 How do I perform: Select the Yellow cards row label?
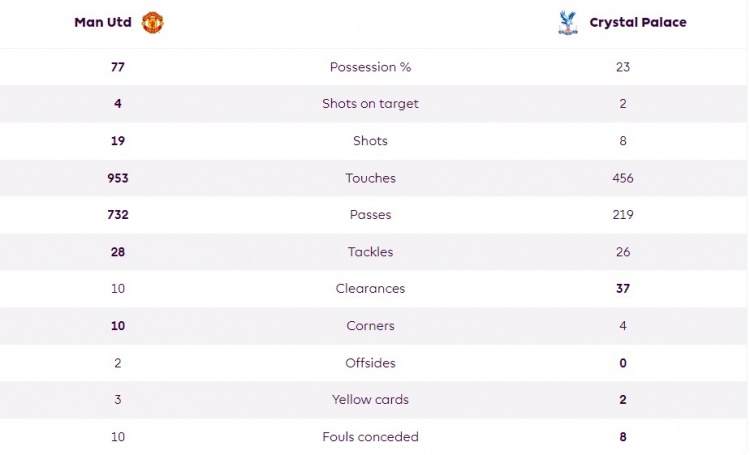tap(371, 400)
